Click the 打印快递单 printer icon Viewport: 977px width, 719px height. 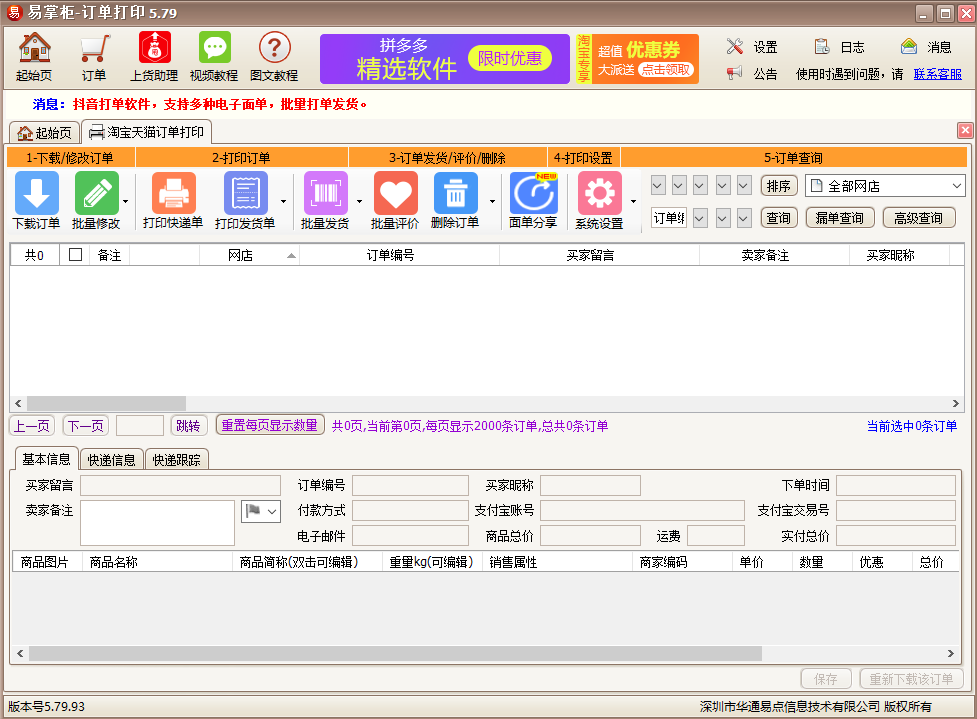click(x=173, y=193)
